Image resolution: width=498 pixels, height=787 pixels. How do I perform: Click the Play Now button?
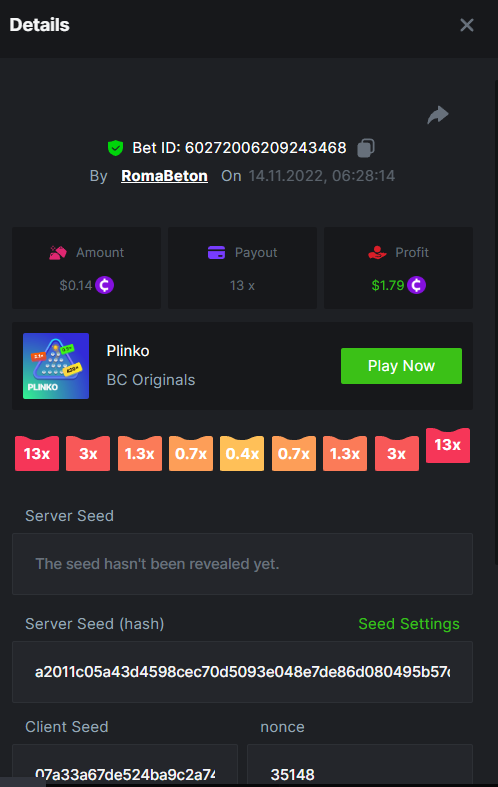point(401,366)
